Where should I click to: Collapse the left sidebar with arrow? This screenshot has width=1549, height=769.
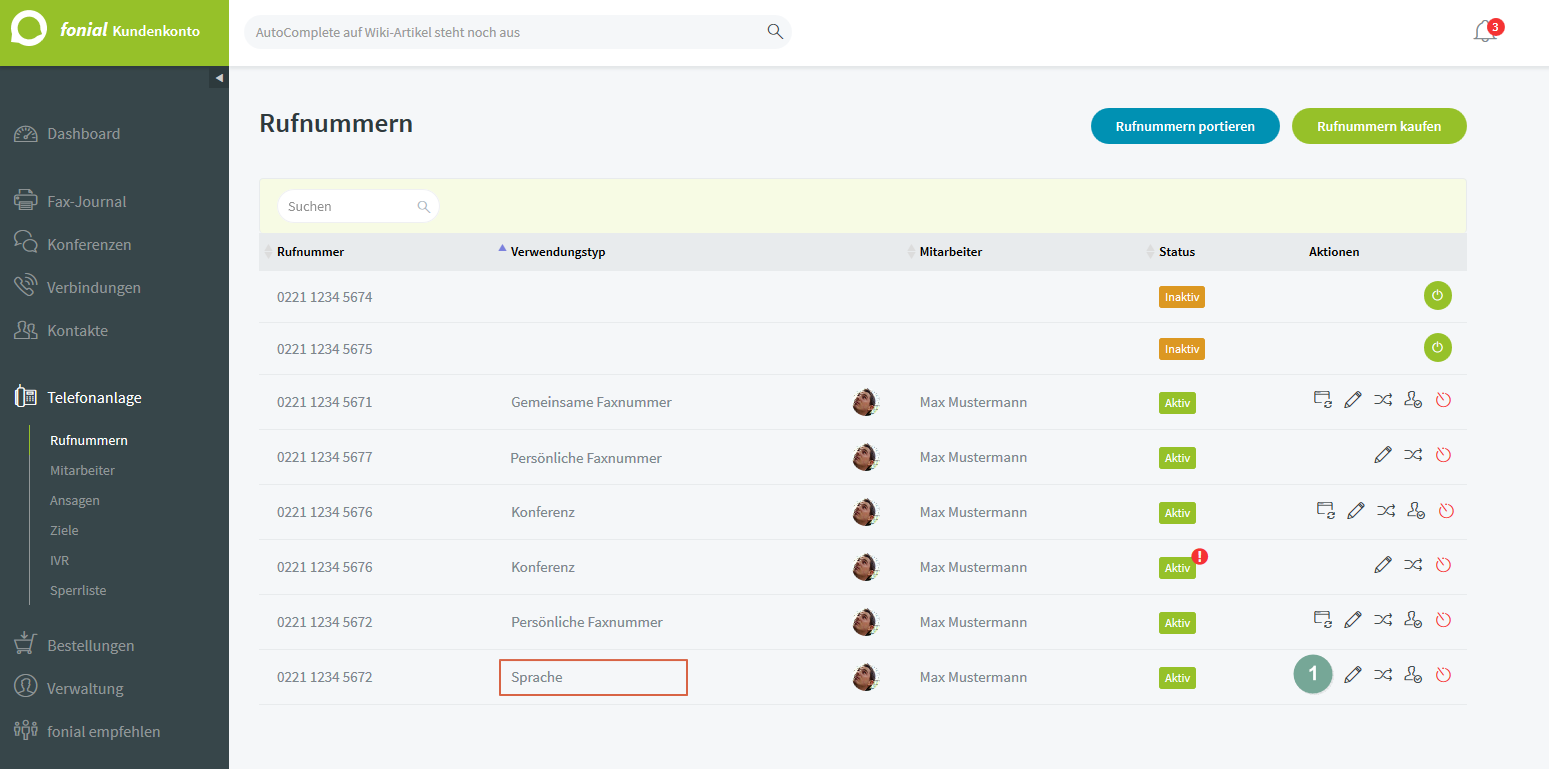[x=219, y=78]
